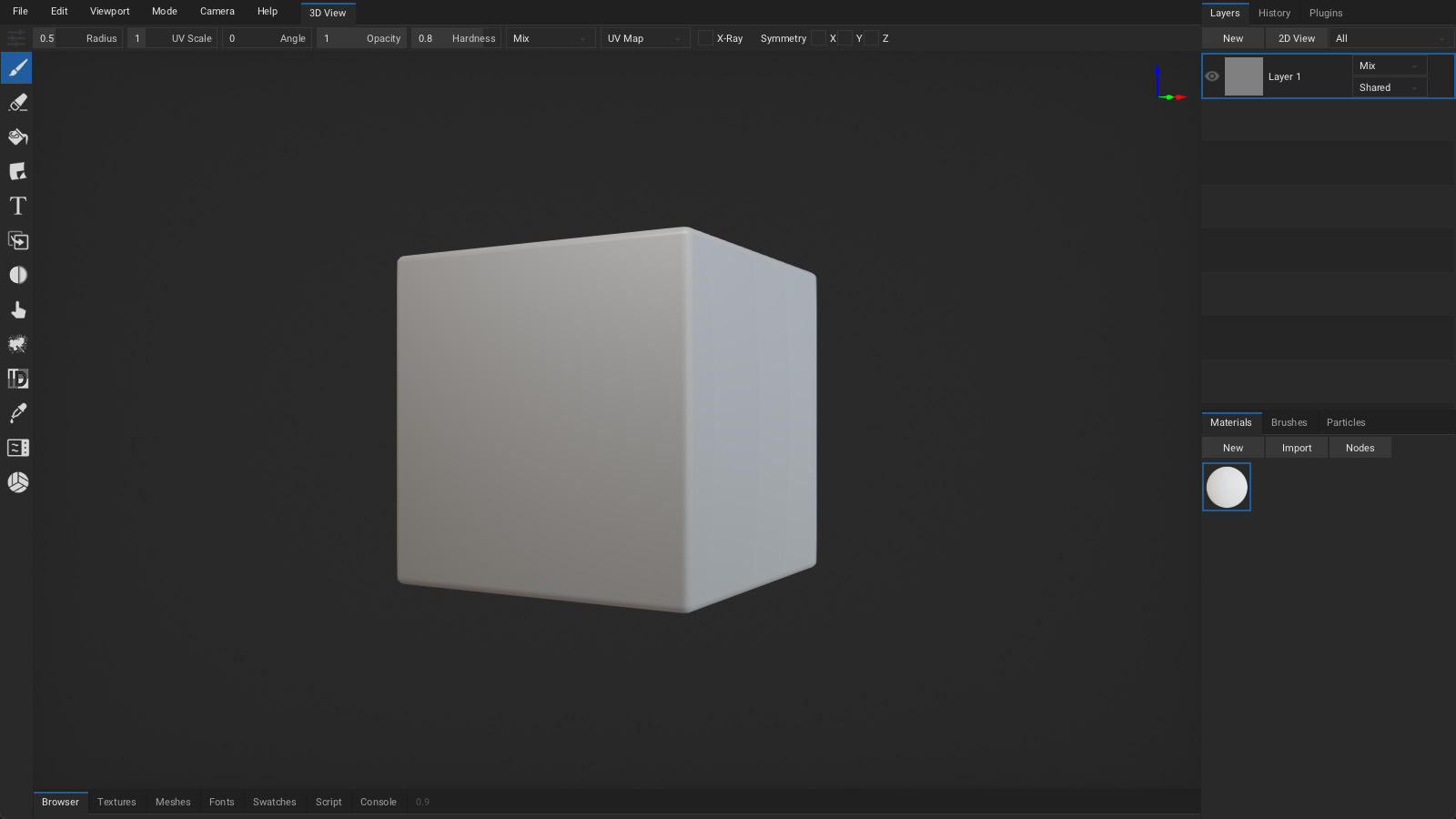This screenshot has width=1456, height=819.
Task: Click the 2D View button
Action: click(1296, 38)
